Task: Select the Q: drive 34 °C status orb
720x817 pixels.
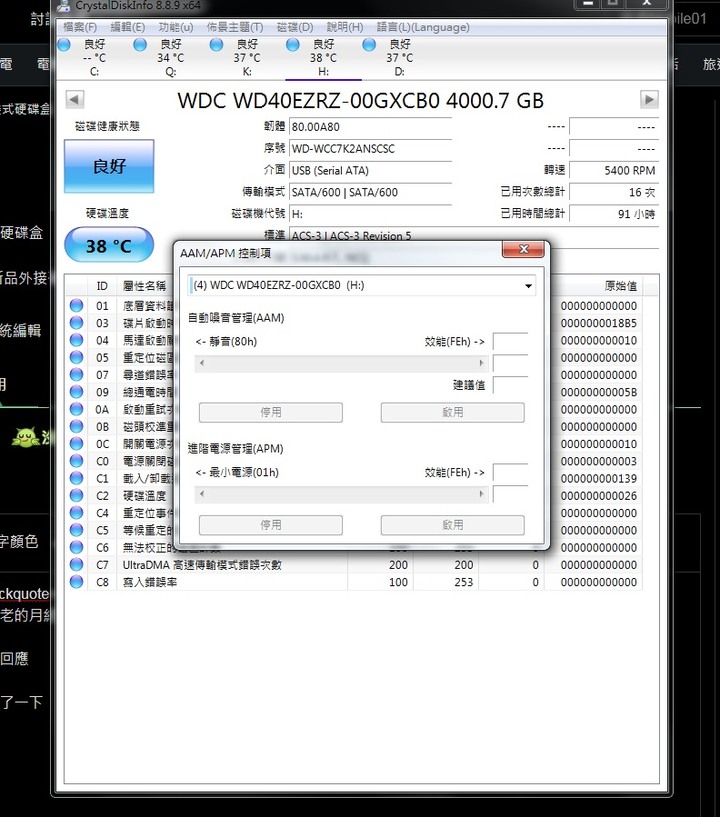Action: [140, 45]
